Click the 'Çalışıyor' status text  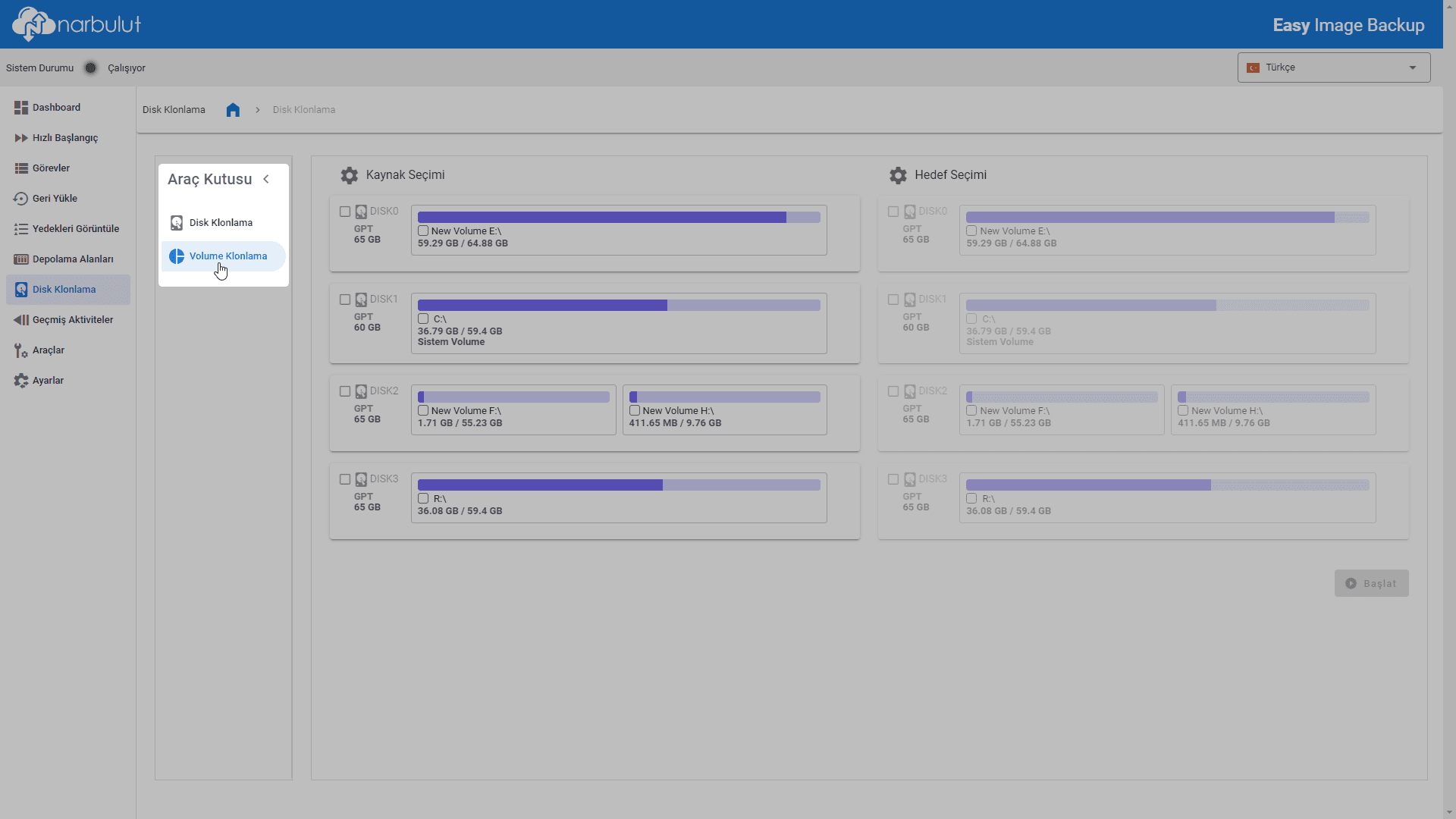click(x=127, y=68)
